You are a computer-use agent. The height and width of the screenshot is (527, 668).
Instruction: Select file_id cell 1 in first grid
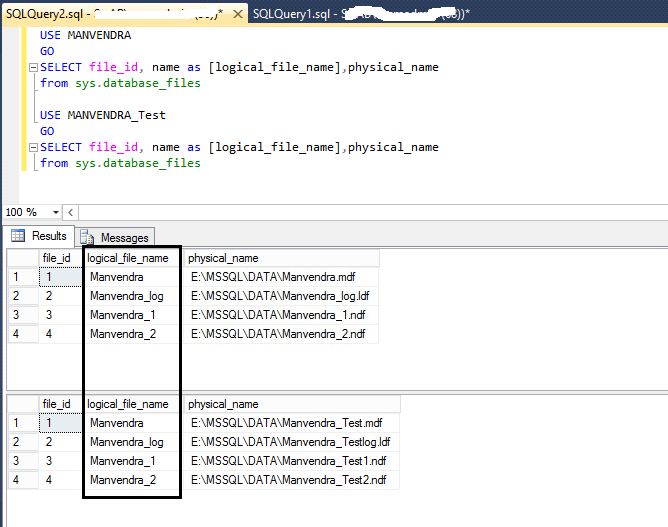point(60,277)
